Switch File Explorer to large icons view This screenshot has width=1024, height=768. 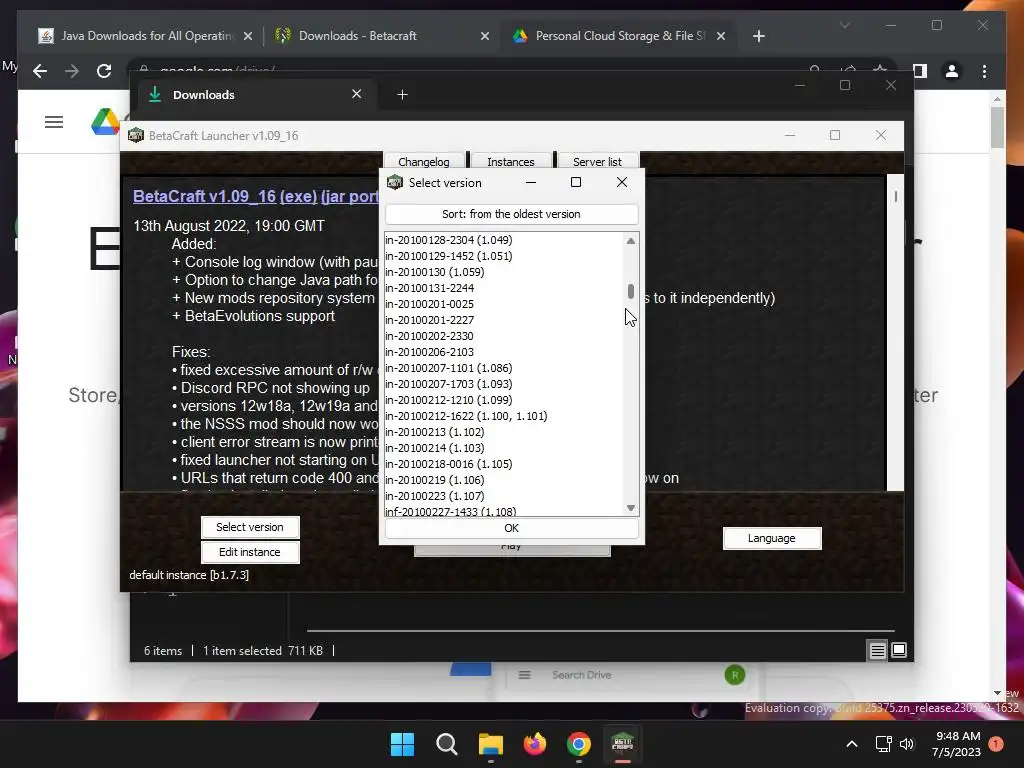[x=899, y=650]
